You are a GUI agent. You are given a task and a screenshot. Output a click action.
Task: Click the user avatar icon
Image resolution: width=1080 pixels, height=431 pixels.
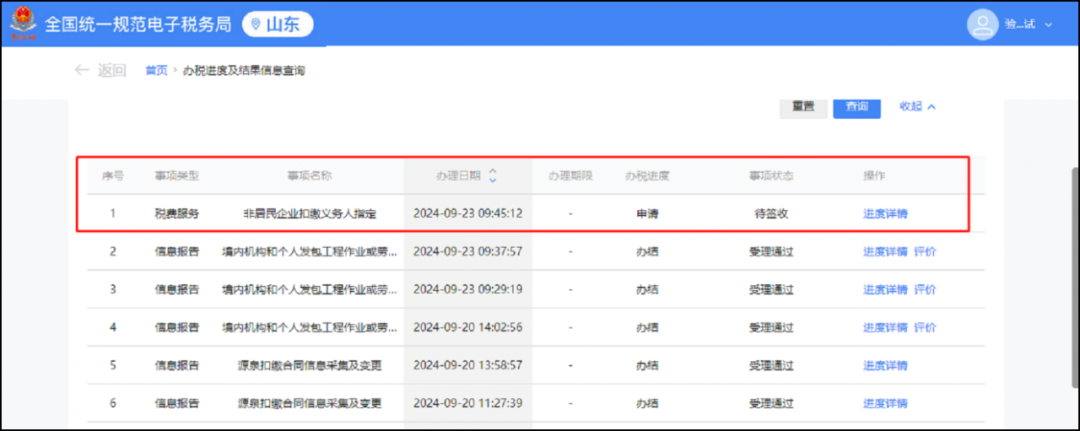click(983, 24)
